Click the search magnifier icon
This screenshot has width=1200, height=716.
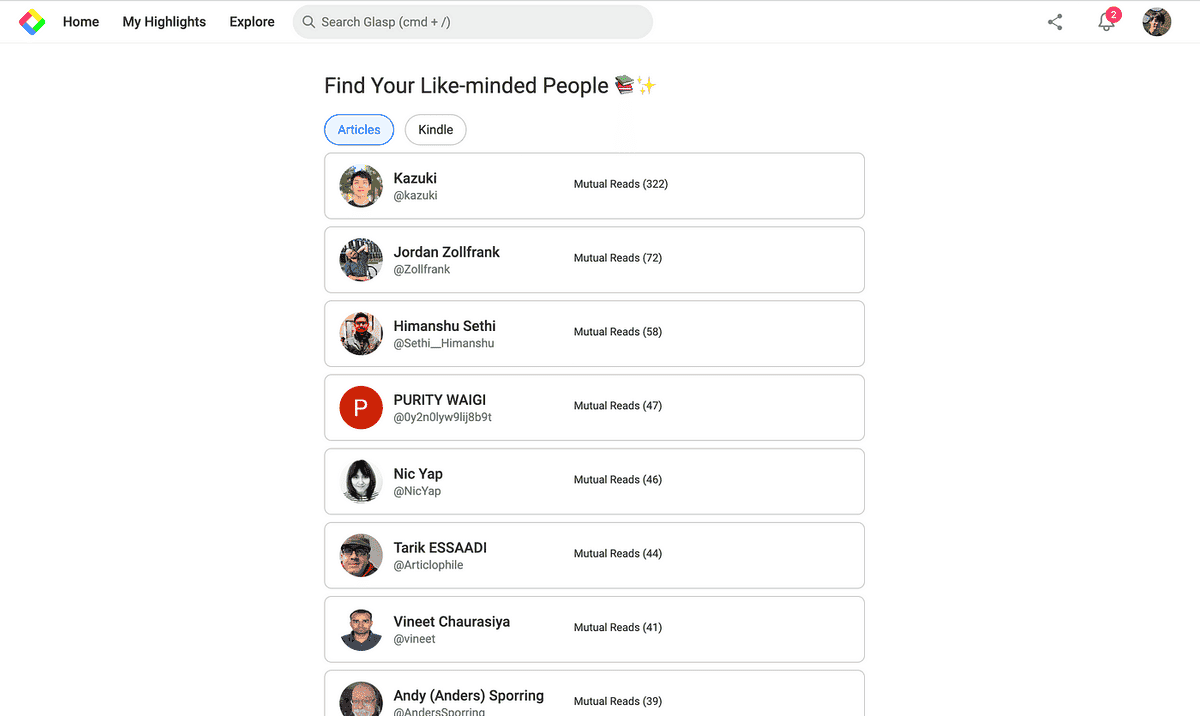pos(309,22)
